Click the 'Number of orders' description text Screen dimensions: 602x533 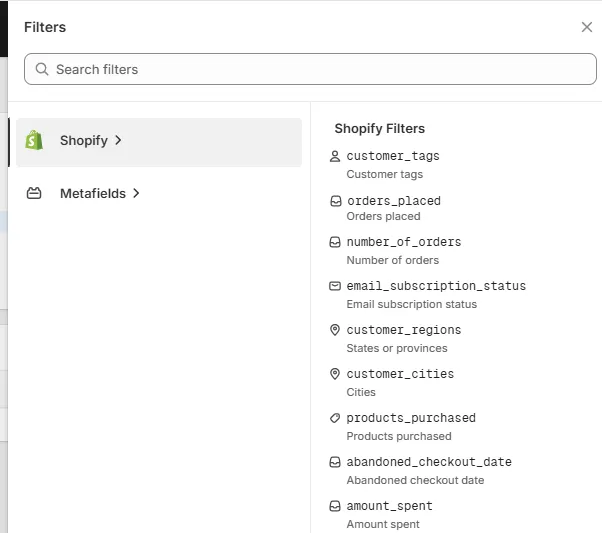(x=392, y=260)
